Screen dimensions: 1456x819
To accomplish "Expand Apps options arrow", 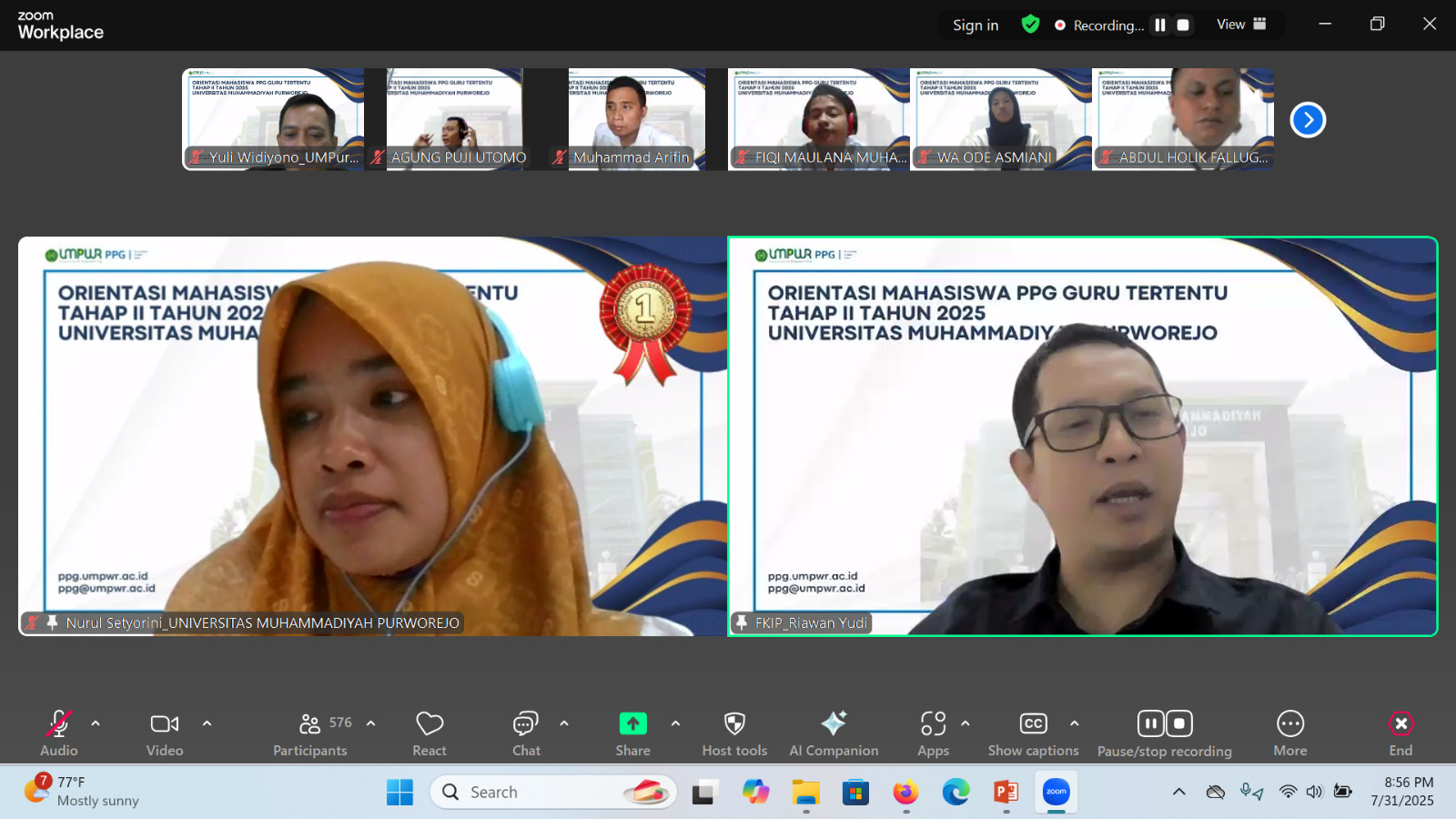I will click(x=966, y=723).
